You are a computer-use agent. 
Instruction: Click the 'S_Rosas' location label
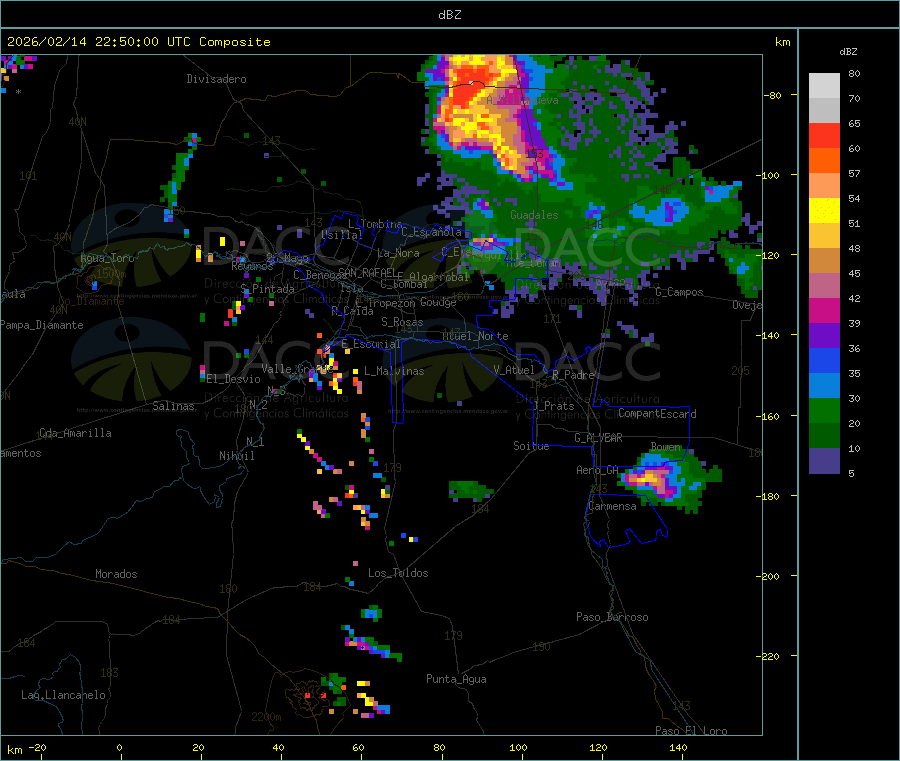[x=402, y=322]
